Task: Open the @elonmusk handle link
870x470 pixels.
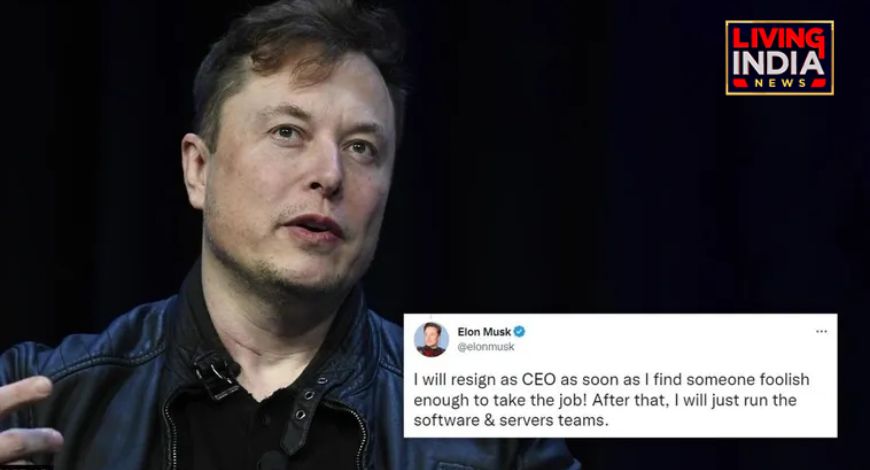Action: coord(485,347)
